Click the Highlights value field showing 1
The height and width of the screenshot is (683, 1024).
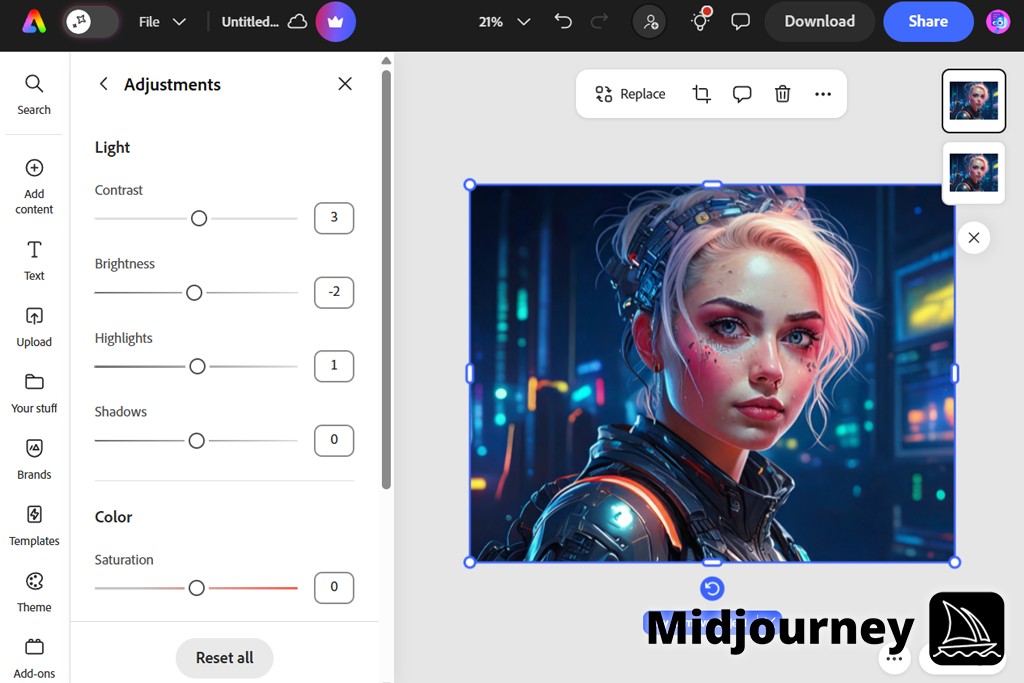click(334, 366)
